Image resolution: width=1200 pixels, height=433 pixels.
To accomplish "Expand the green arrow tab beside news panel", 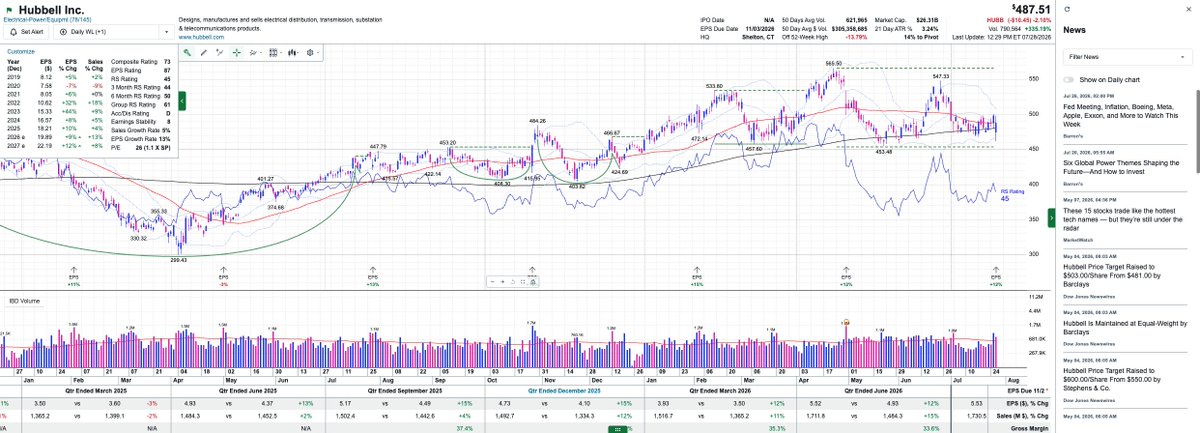I will coord(1051,219).
